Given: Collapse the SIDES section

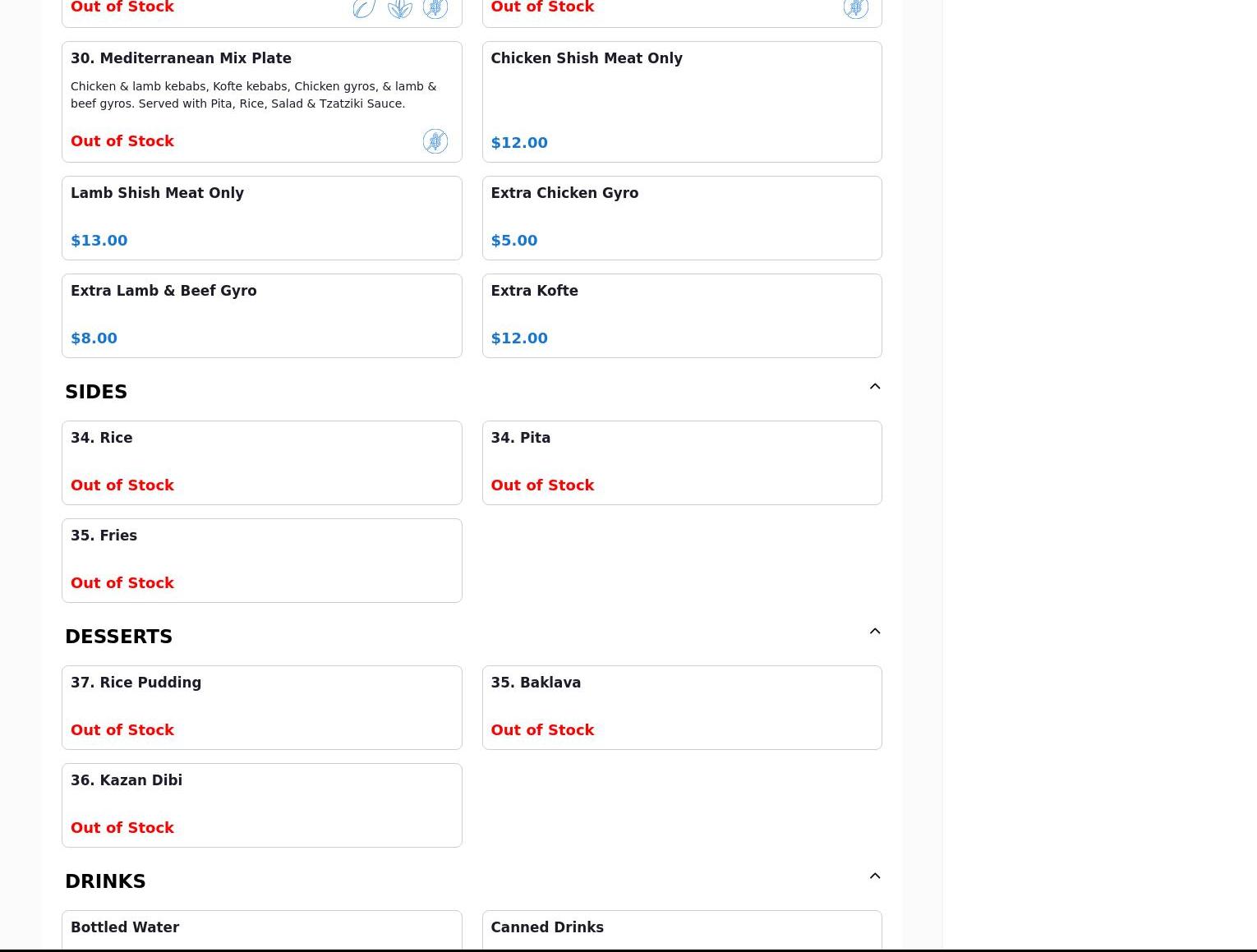Looking at the screenshot, I should 874,387.
